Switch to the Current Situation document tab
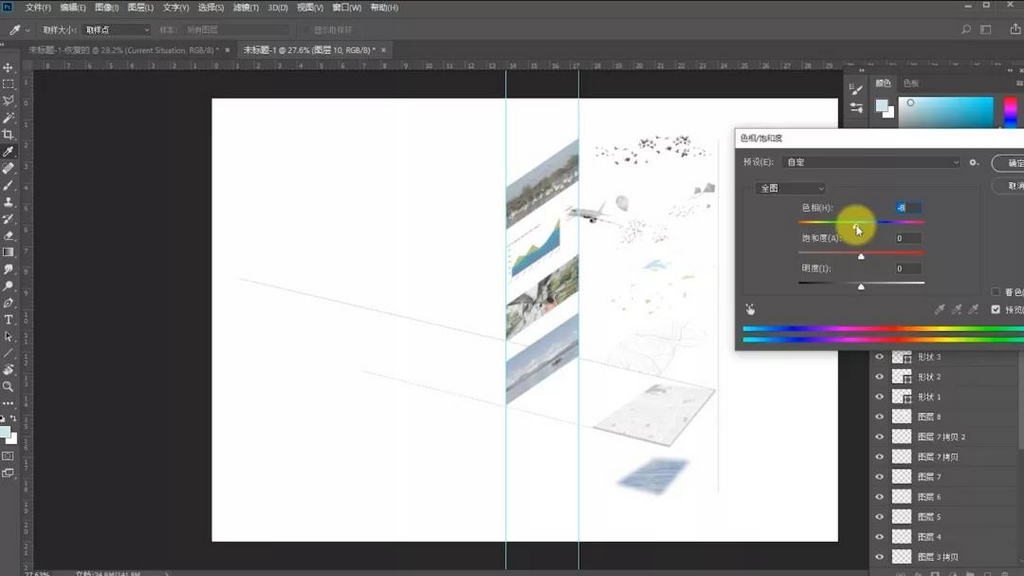This screenshot has height=576, width=1024. 120,49
